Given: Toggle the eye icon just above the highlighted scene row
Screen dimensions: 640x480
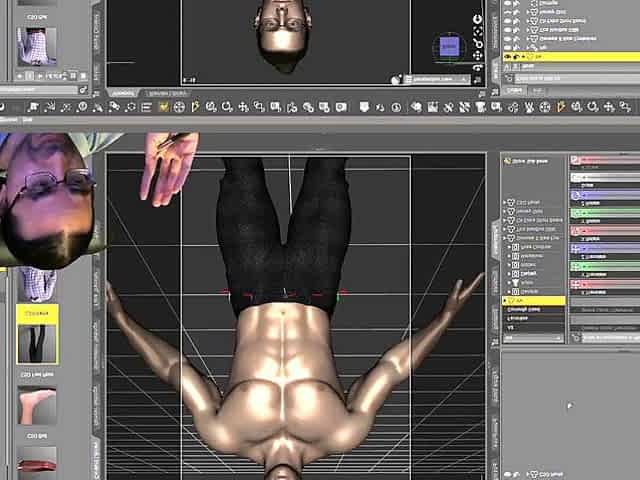Looking at the screenshot, I should pyautogui.click(x=508, y=46).
